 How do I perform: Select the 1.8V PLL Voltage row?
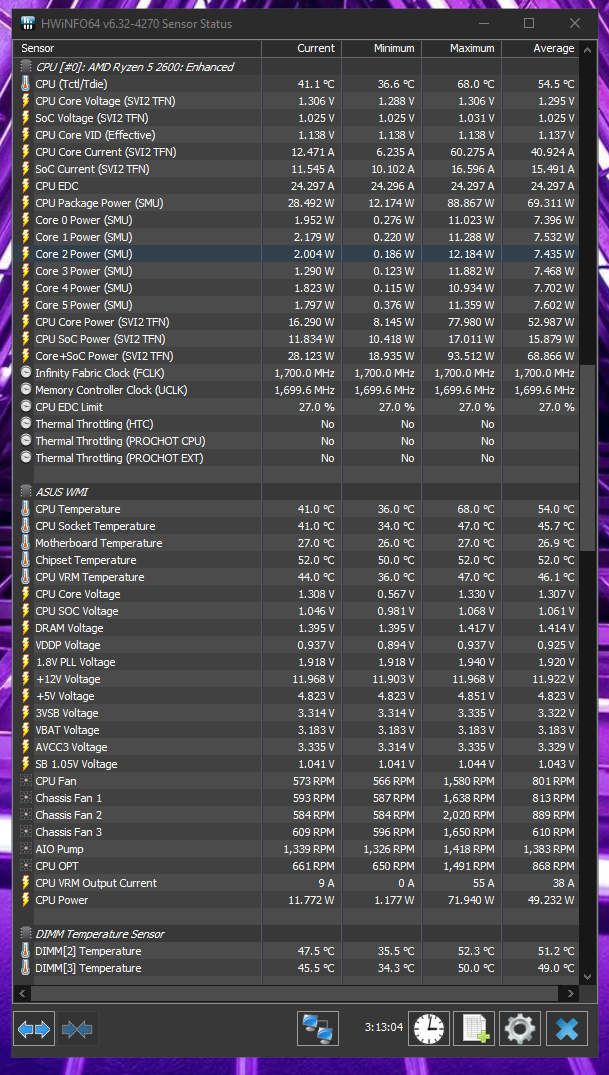[296, 662]
